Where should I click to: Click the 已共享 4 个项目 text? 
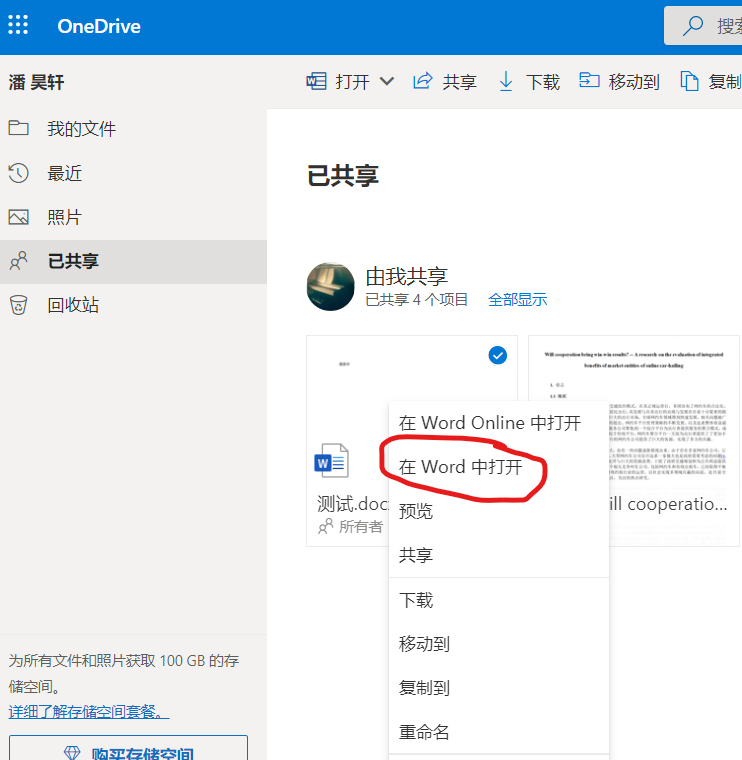tap(416, 300)
